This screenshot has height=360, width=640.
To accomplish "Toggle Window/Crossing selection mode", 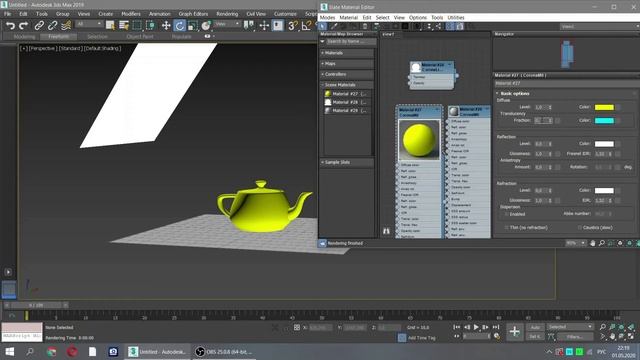I will pyautogui.click(x=151, y=26).
